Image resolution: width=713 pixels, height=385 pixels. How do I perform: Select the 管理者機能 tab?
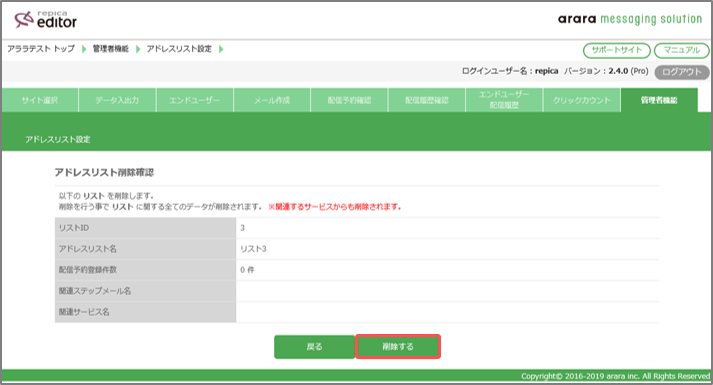[x=659, y=100]
